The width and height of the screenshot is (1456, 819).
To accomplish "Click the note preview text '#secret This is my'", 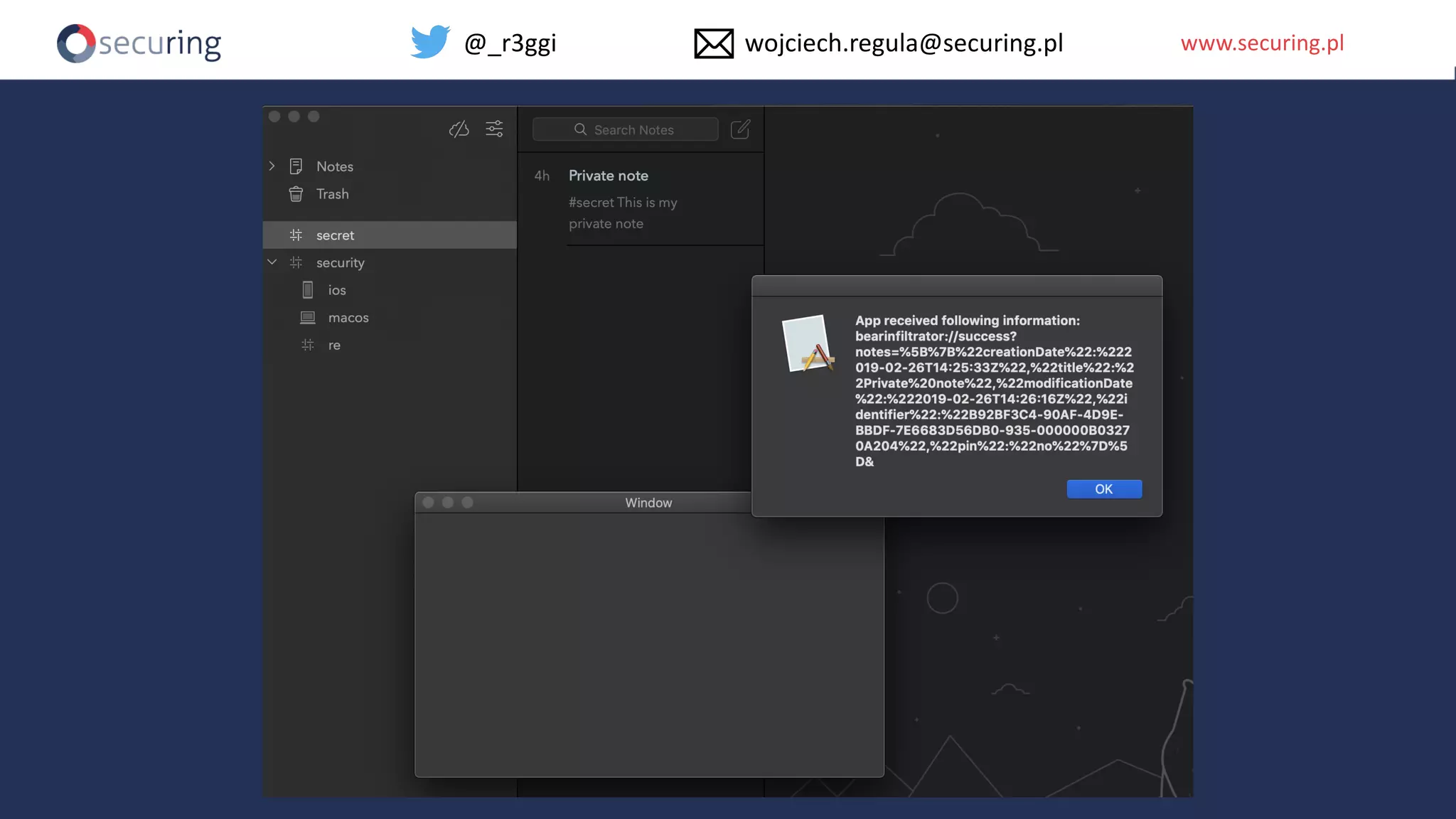I will coord(623,203).
